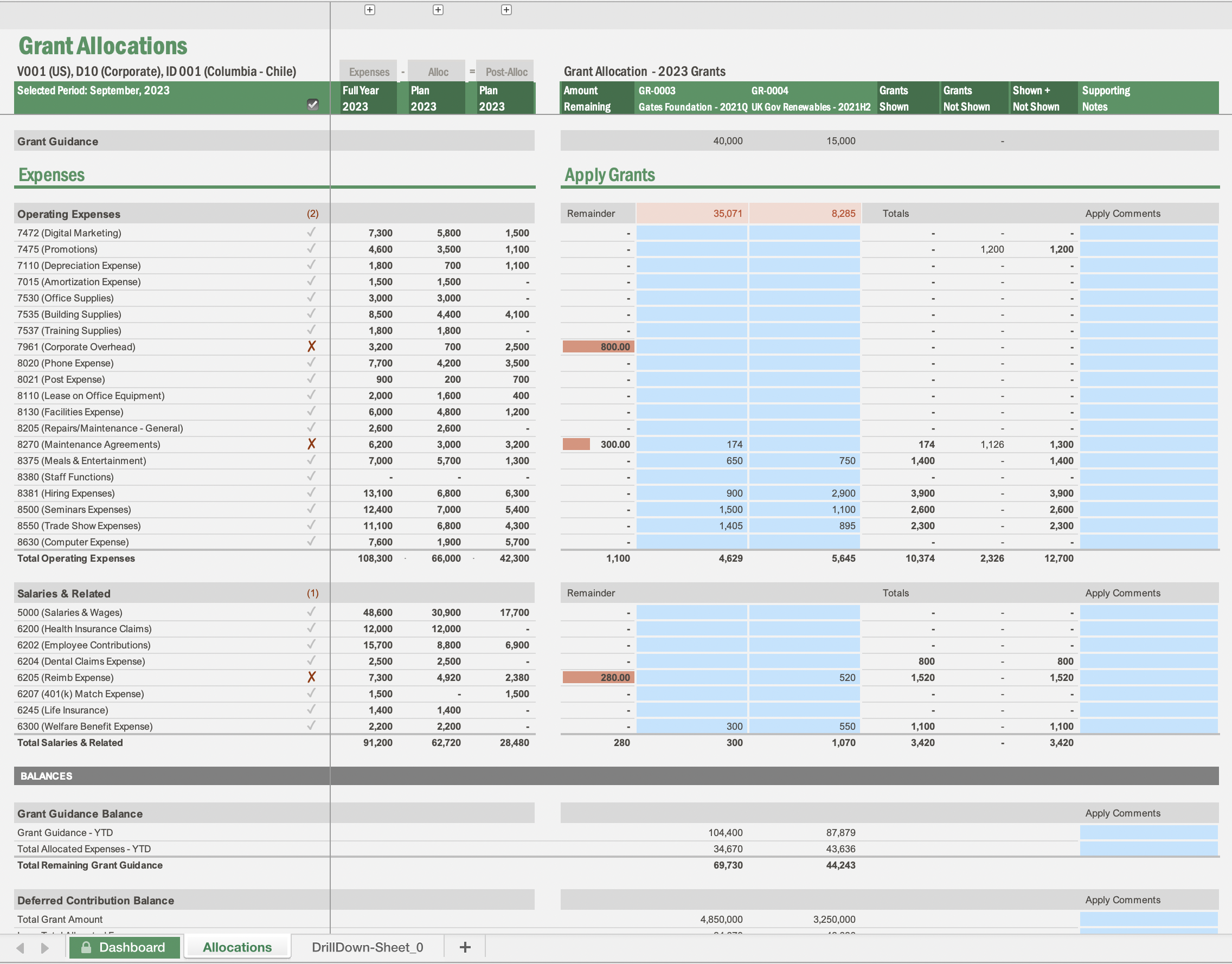
Task: Click the lock icon on Dashboard tab
Action: (x=87, y=947)
